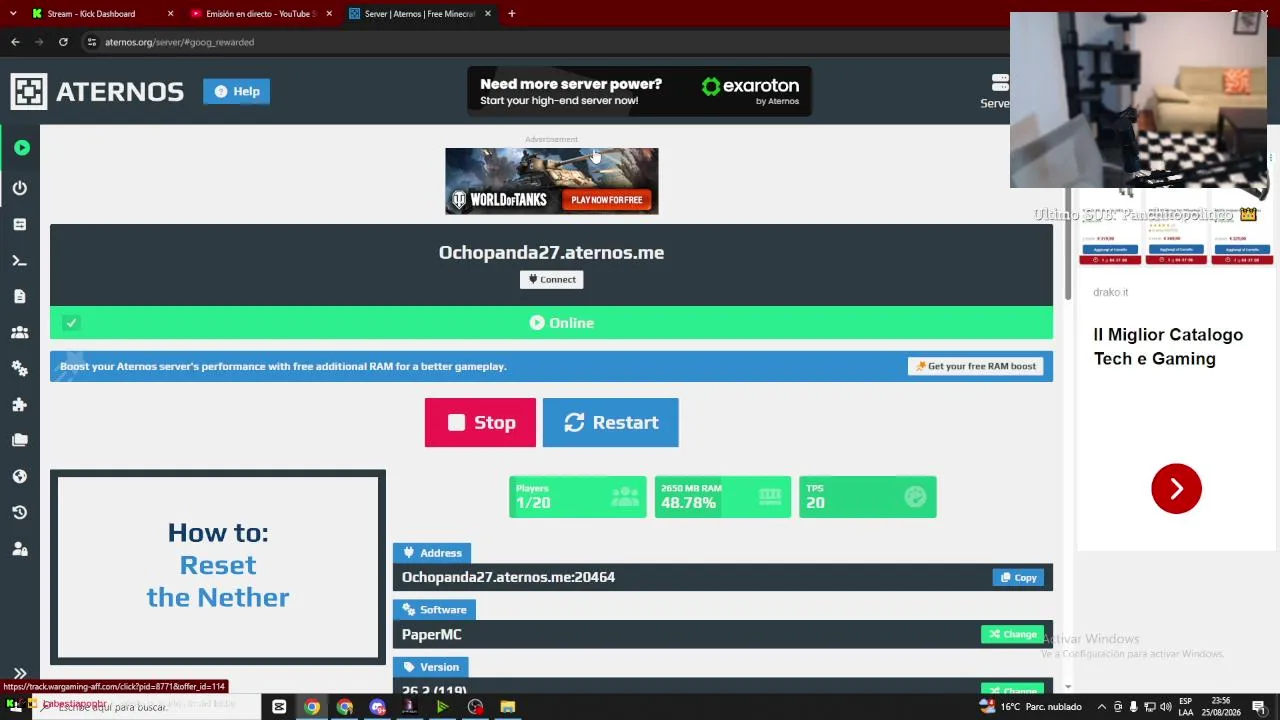Viewport: 1280px width, 720px height.
Task: Open the Log document icon in sidebar
Action: pos(20,296)
